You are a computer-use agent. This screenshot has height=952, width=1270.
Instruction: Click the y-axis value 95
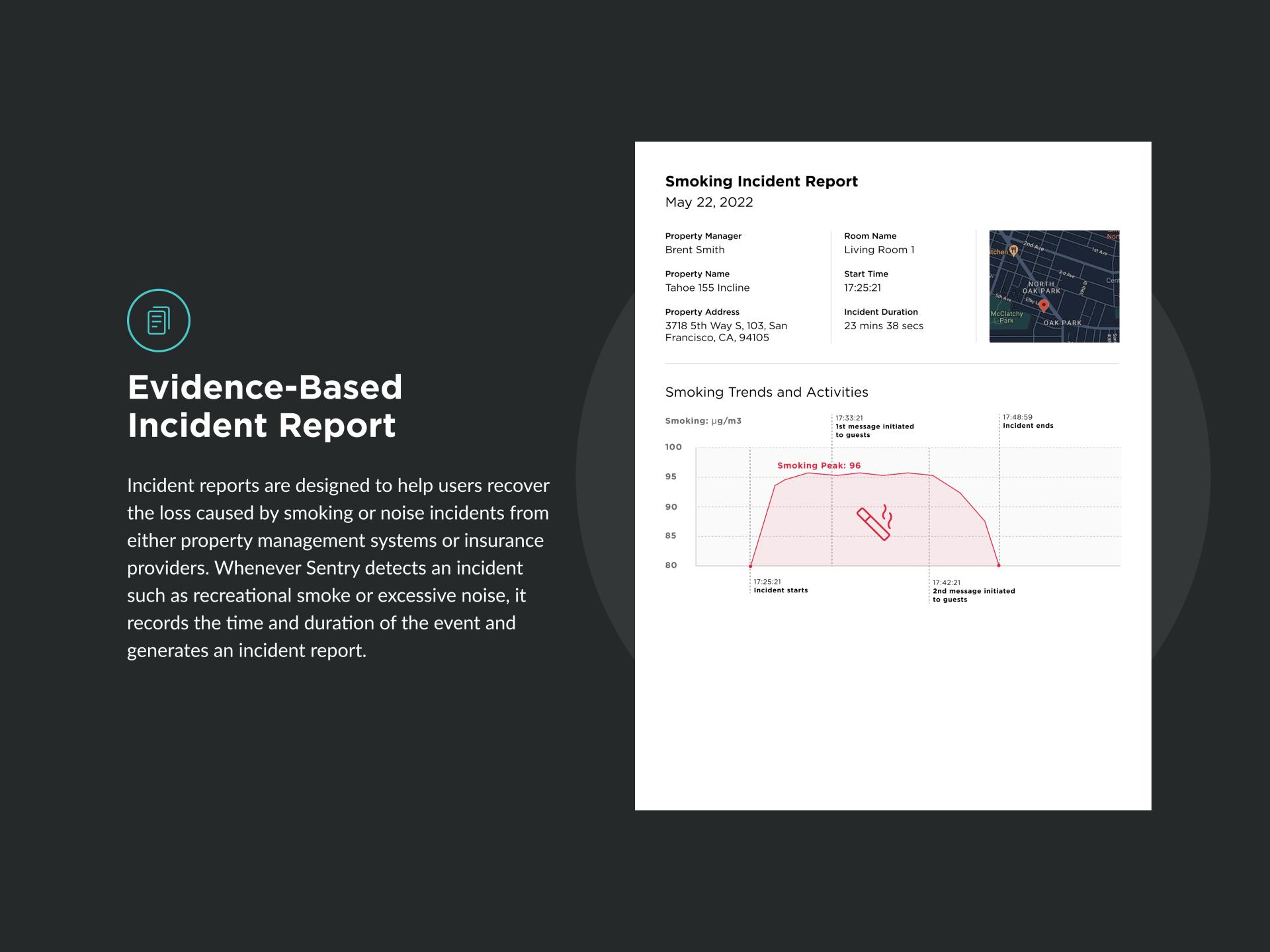(x=671, y=477)
